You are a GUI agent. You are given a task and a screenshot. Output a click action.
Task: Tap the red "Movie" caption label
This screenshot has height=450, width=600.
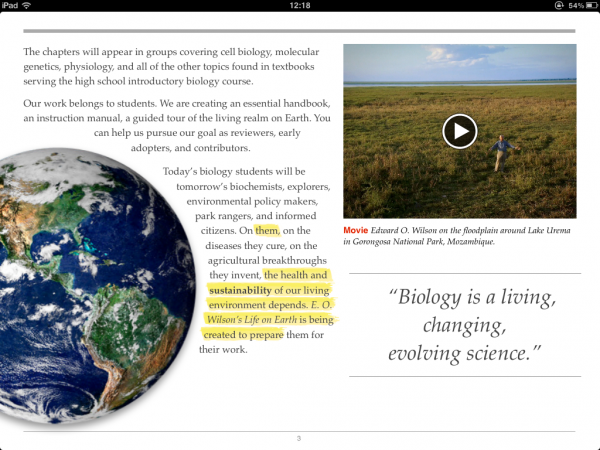(357, 229)
